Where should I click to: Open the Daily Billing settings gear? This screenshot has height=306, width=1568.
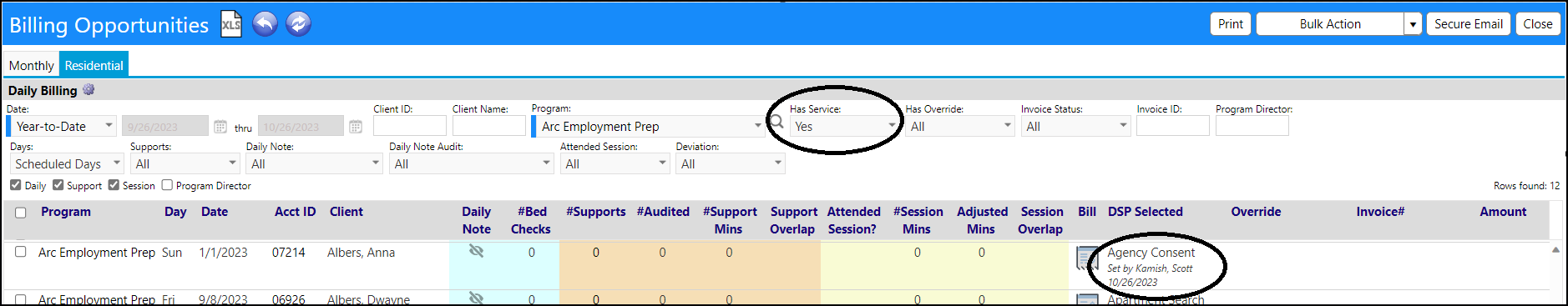tap(89, 90)
